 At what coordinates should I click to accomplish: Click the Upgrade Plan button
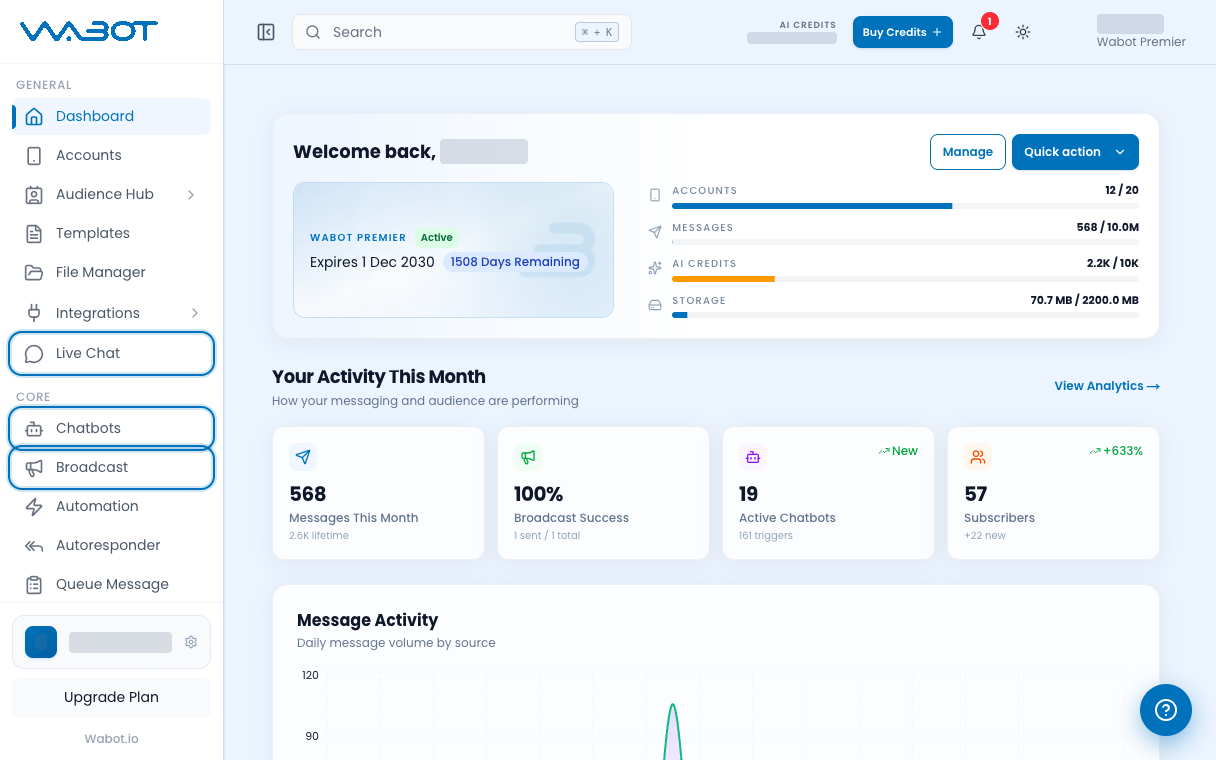tap(111, 697)
